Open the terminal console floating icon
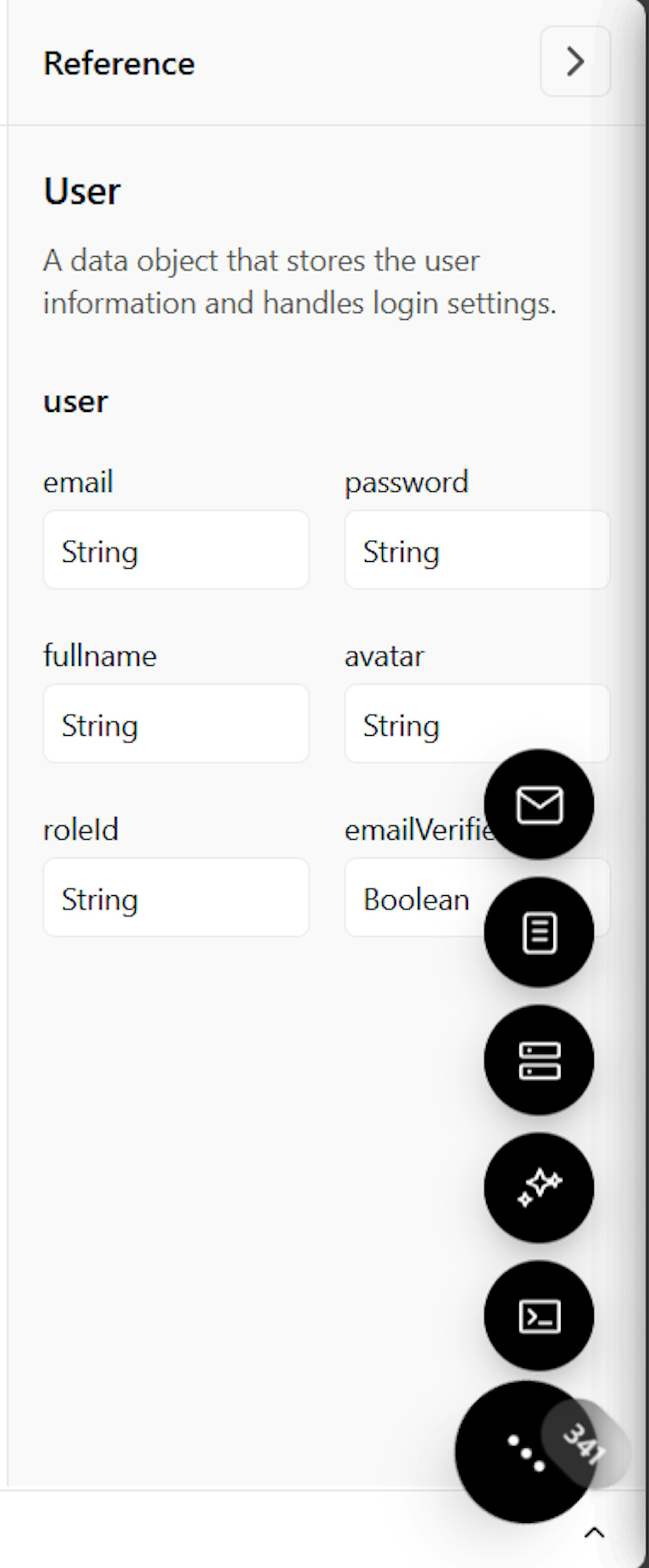Image resolution: width=649 pixels, height=1568 pixels. pos(539,1315)
